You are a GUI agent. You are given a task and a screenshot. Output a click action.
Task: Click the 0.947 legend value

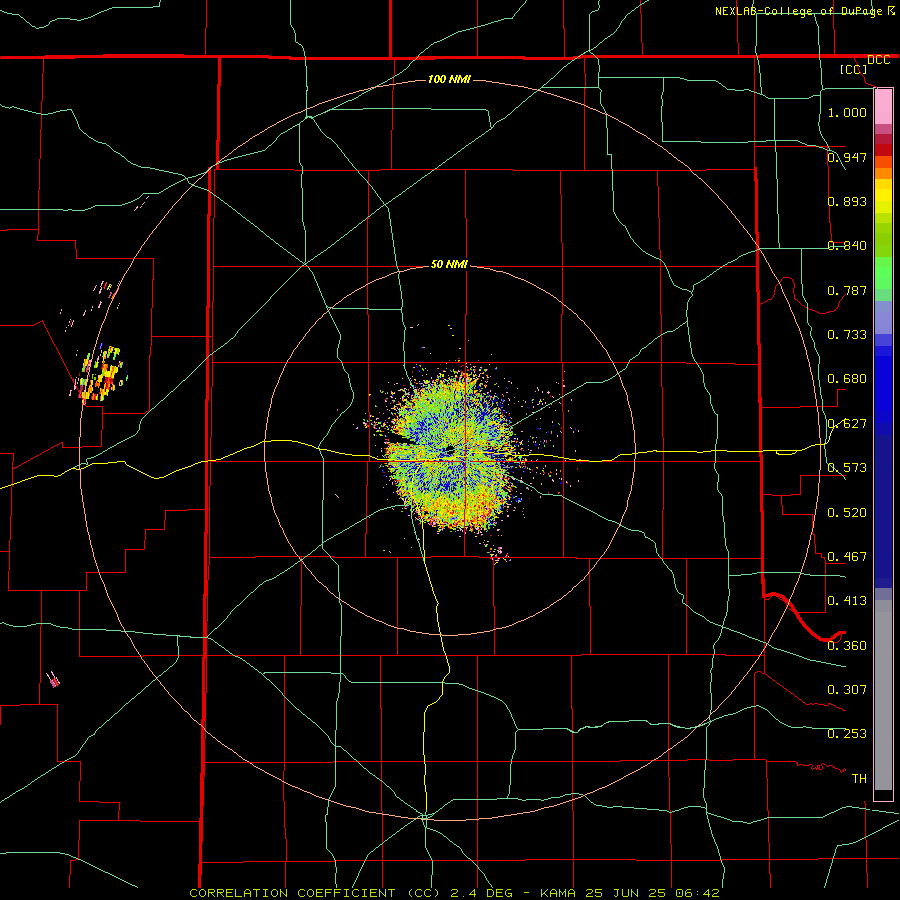click(x=847, y=157)
